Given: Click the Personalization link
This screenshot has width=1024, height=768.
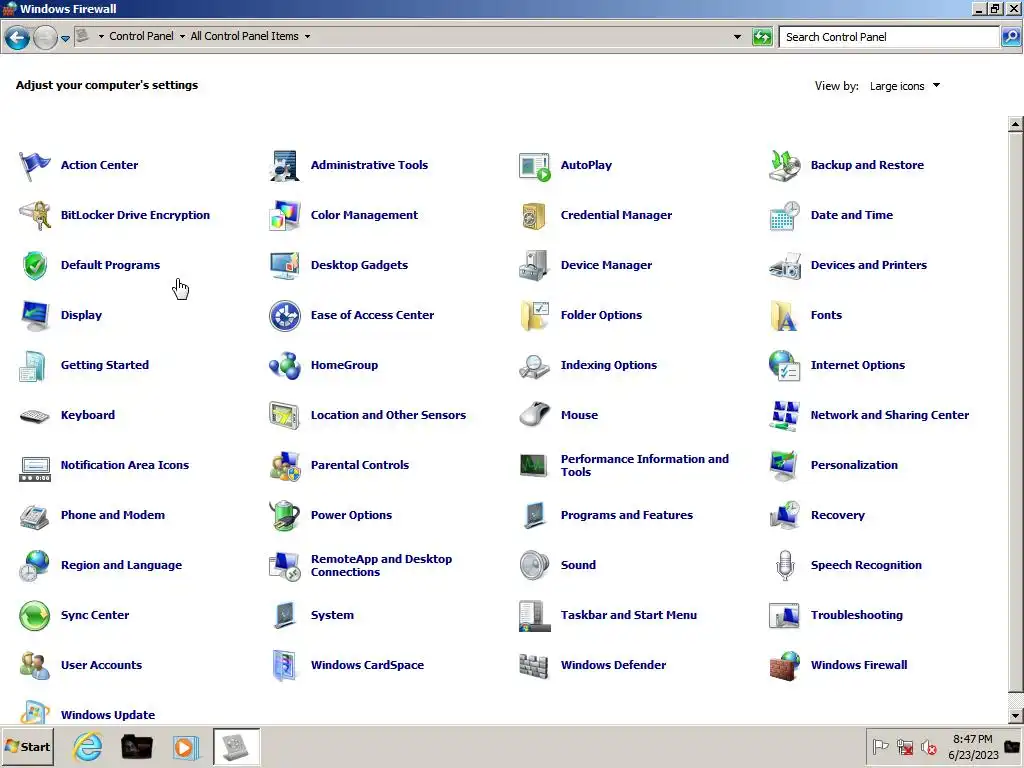Looking at the screenshot, I should [854, 465].
